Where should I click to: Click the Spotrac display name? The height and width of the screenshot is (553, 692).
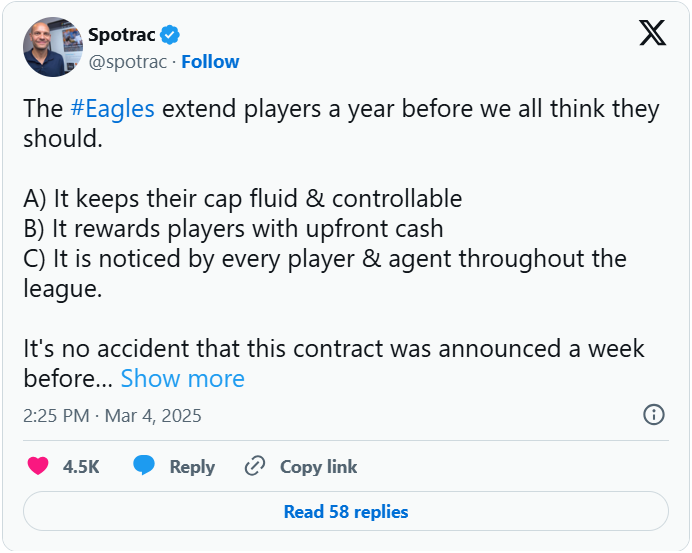pos(121,35)
